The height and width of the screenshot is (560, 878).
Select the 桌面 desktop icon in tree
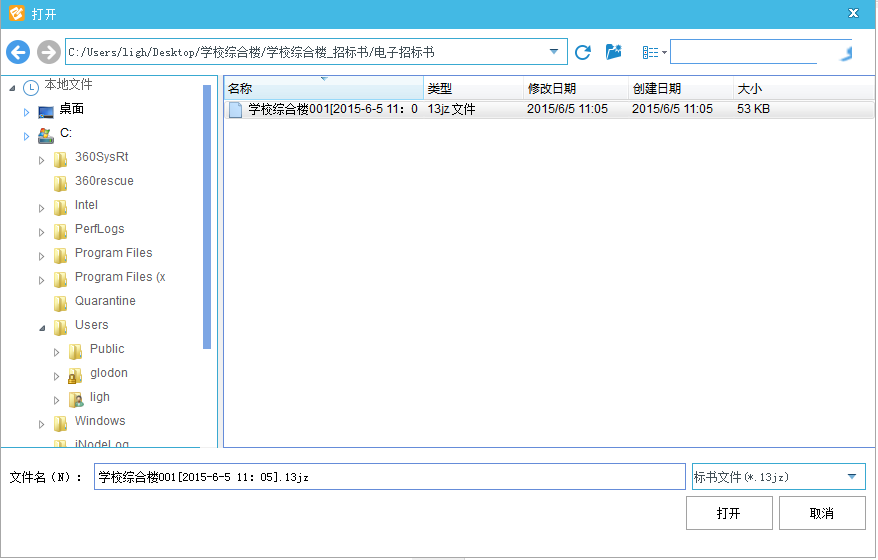[x=46, y=110]
